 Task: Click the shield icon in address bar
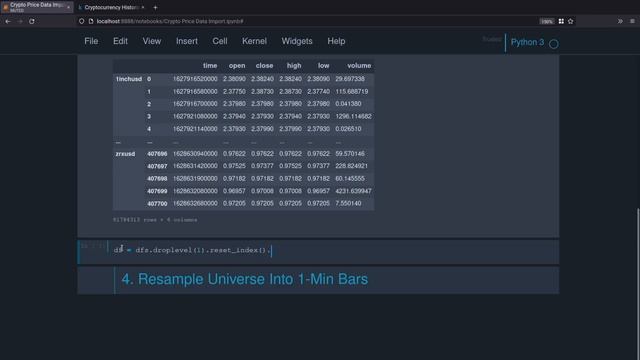[x=82, y=21]
